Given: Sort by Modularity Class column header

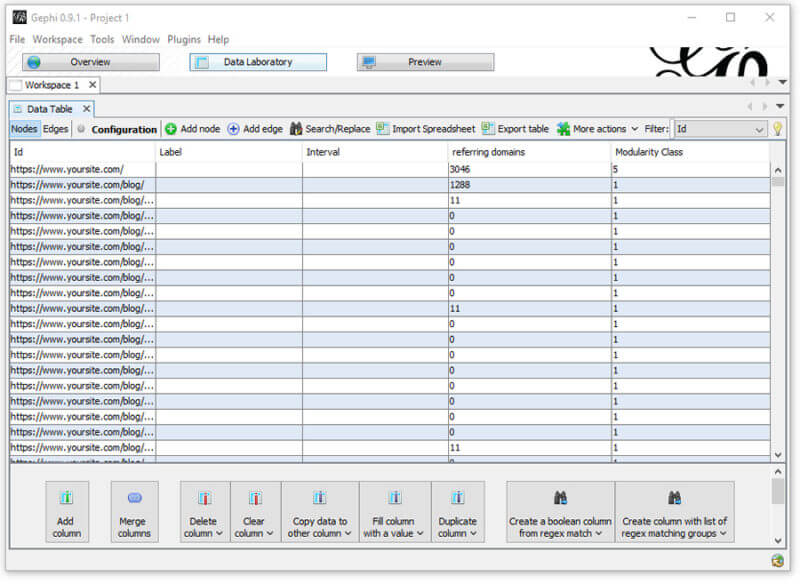Looking at the screenshot, I should coord(690,152).
